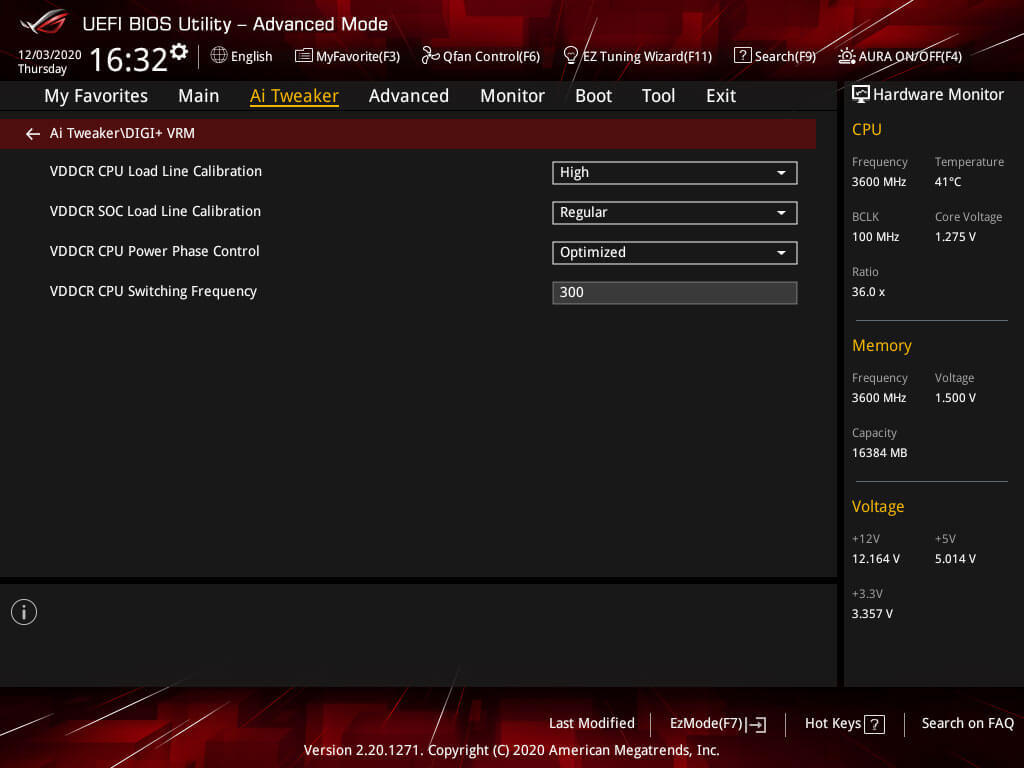Select VDDCR CPU Power Phase Control label
Screen dimensions: 1024x768
[x=155, y=251]
